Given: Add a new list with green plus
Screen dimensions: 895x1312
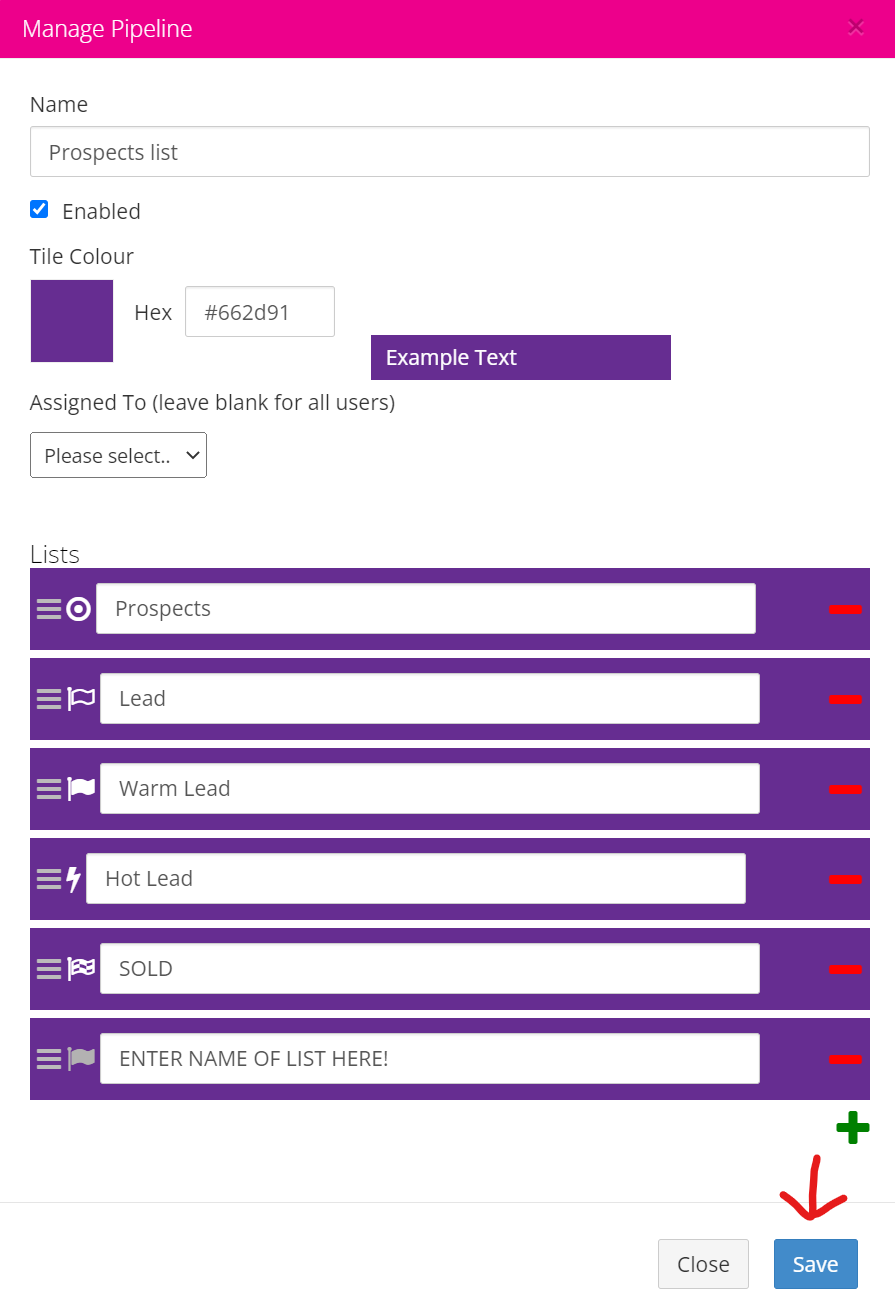Looking at the screenshot, I should click(852, 1129).
